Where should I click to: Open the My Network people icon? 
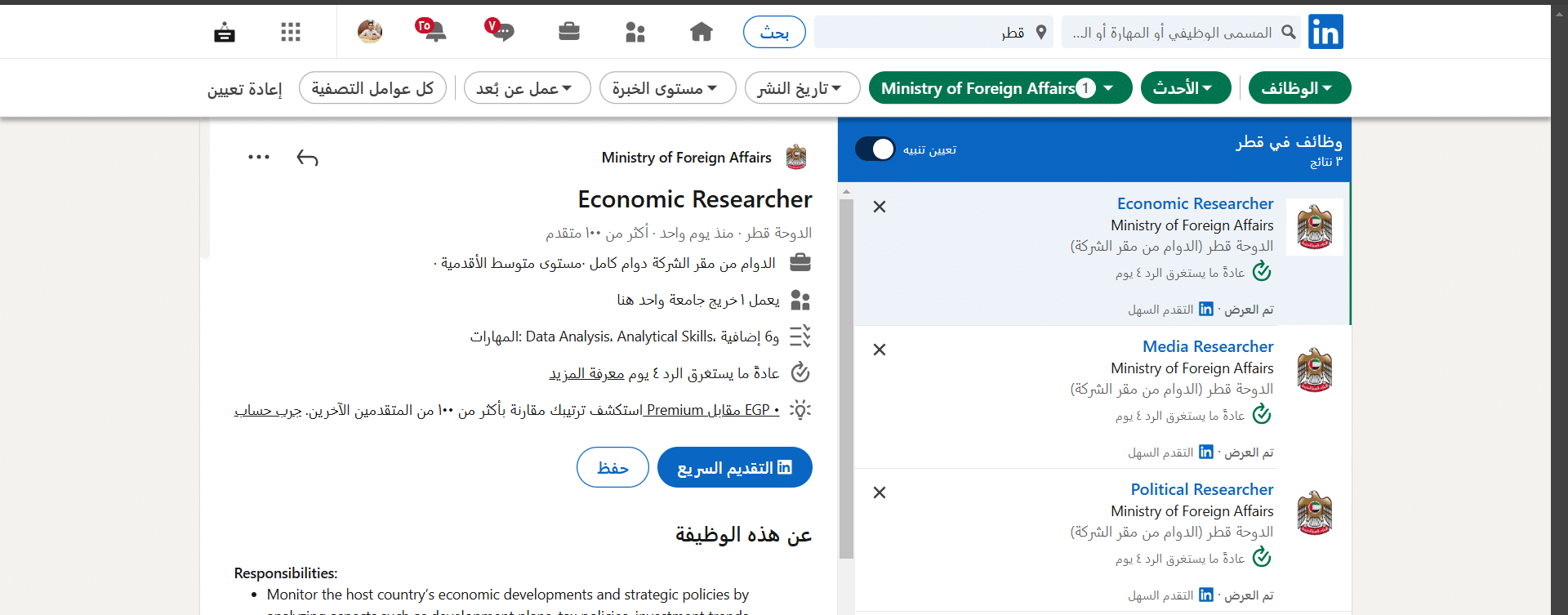[635, 32]
